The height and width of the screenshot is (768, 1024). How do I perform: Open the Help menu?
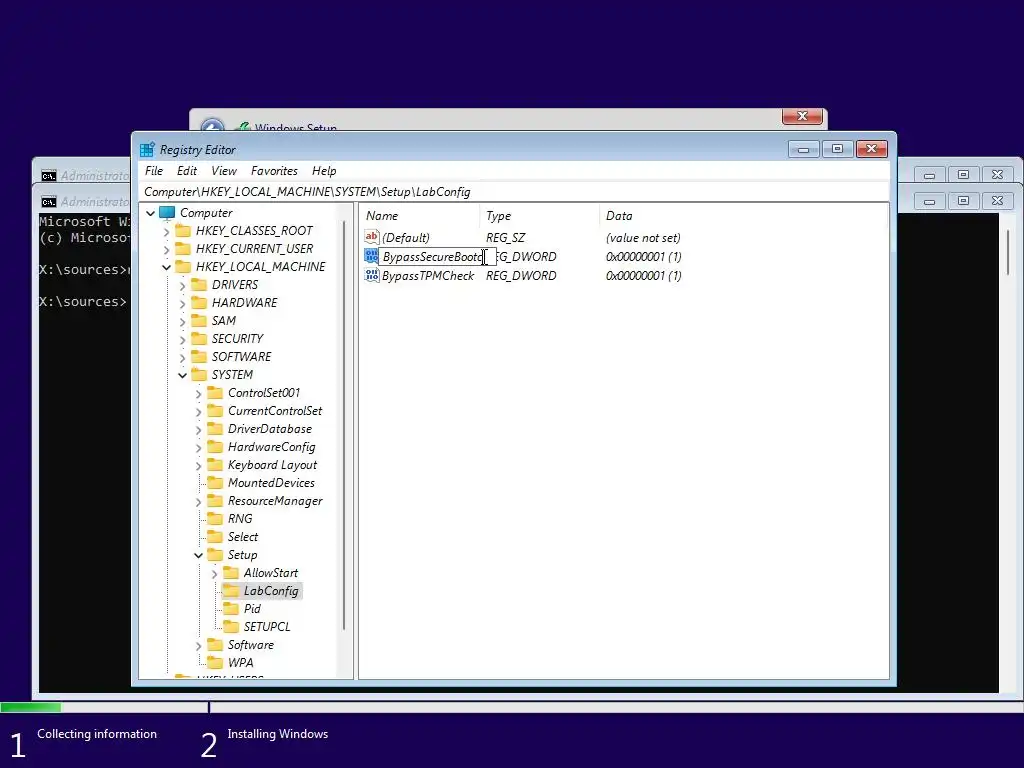324,170
